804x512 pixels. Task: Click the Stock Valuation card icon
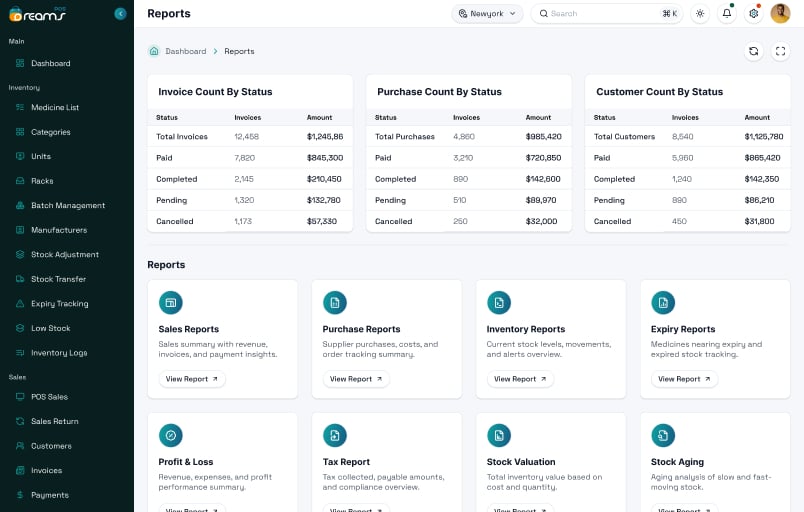coord(499,436)
